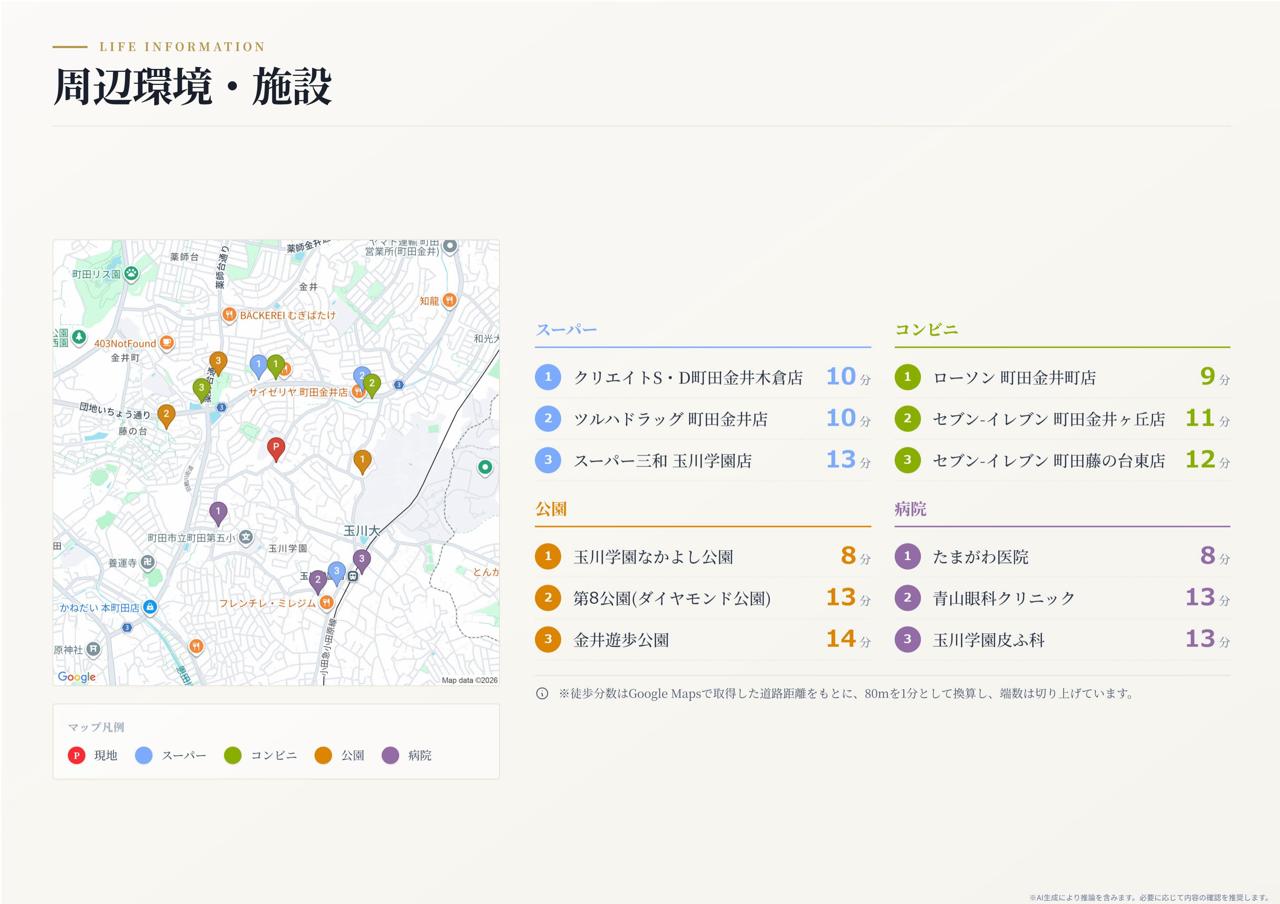This screenshot has height=904, width=1280.
Task: Click the 町田市立町田第五小 school icon
Action: click(x=246, y=537)
